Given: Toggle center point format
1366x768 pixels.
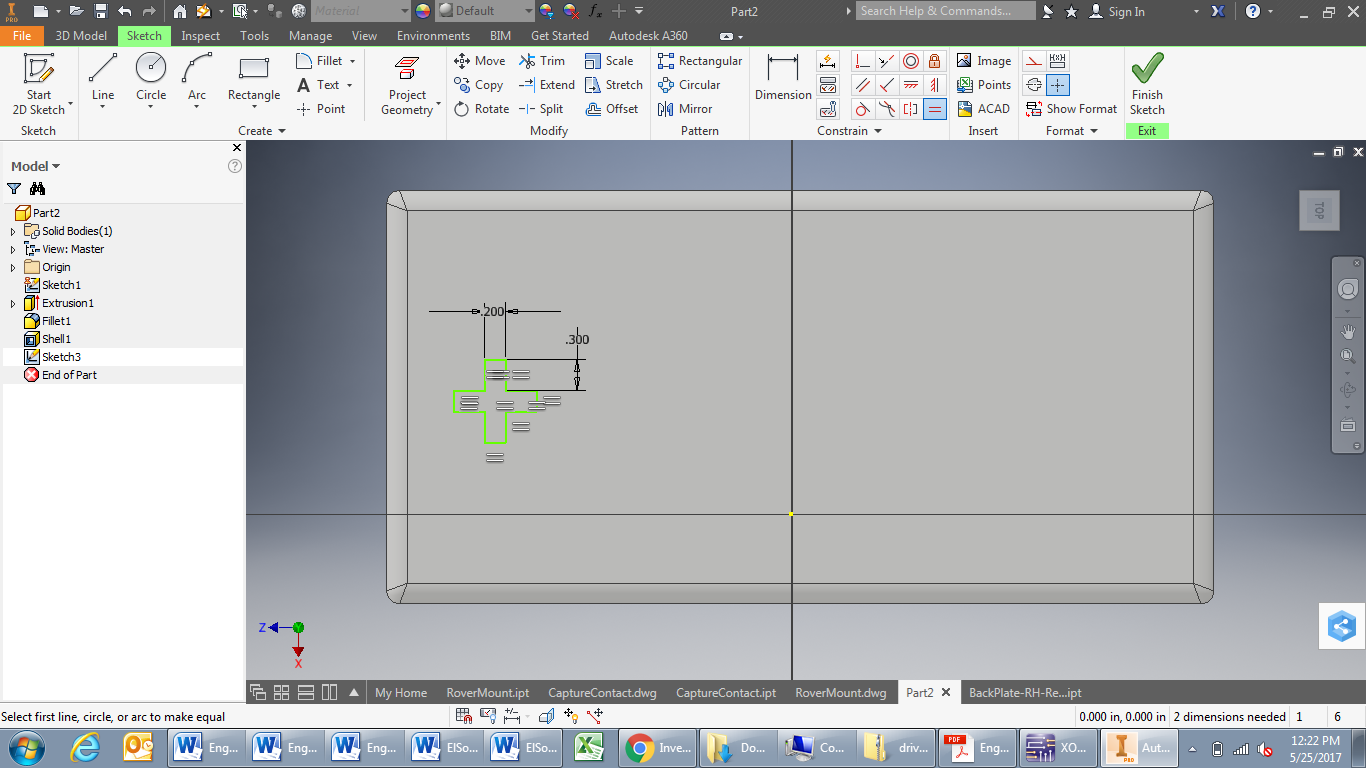Looking at the screenshot, I should click(x=1058, y=85).
